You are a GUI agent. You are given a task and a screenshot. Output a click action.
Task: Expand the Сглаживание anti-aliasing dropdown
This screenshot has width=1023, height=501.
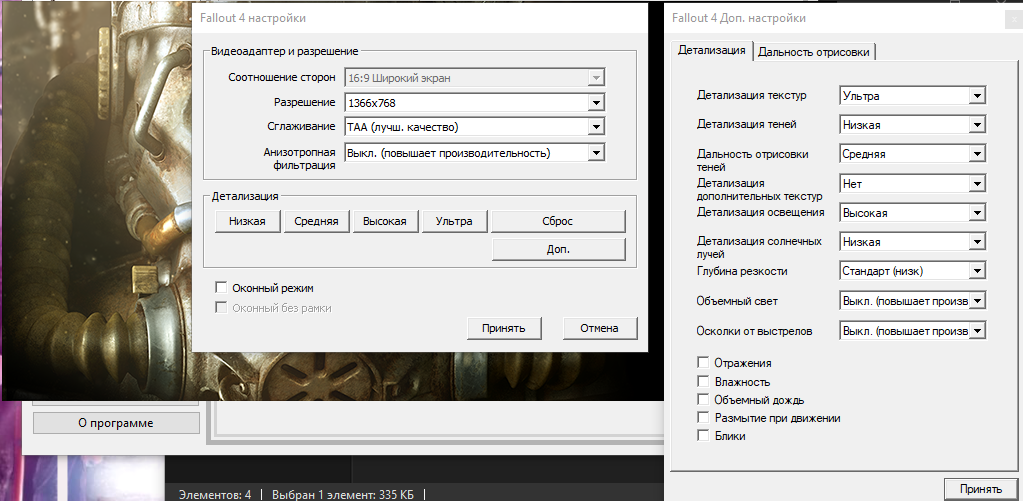(475, 127)
